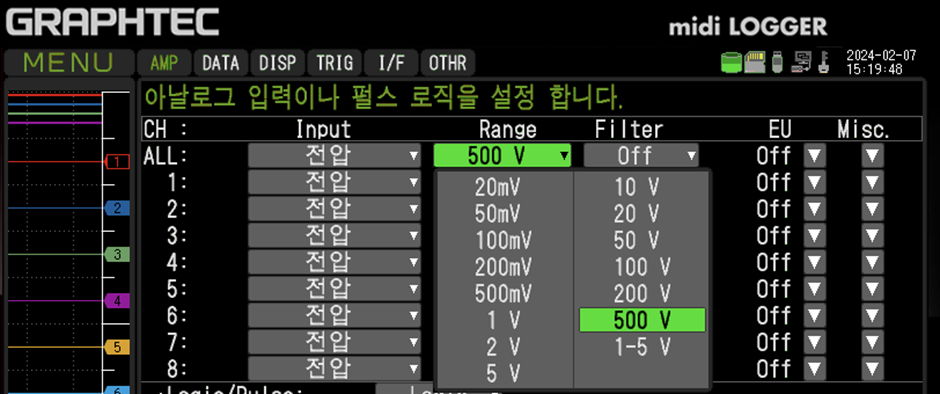Choose 1 V range option
Viewport: 940px width, 394px height.
coord(504,321)
